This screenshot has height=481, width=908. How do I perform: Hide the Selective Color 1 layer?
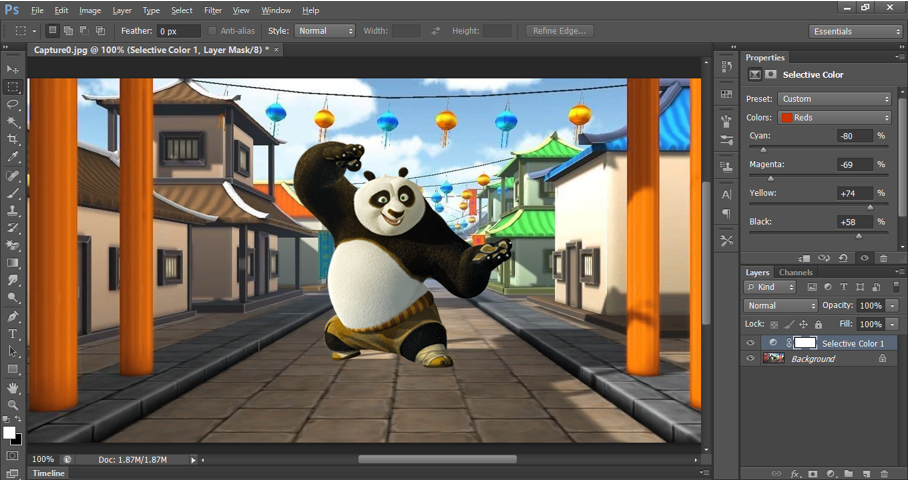coord(750,343)
